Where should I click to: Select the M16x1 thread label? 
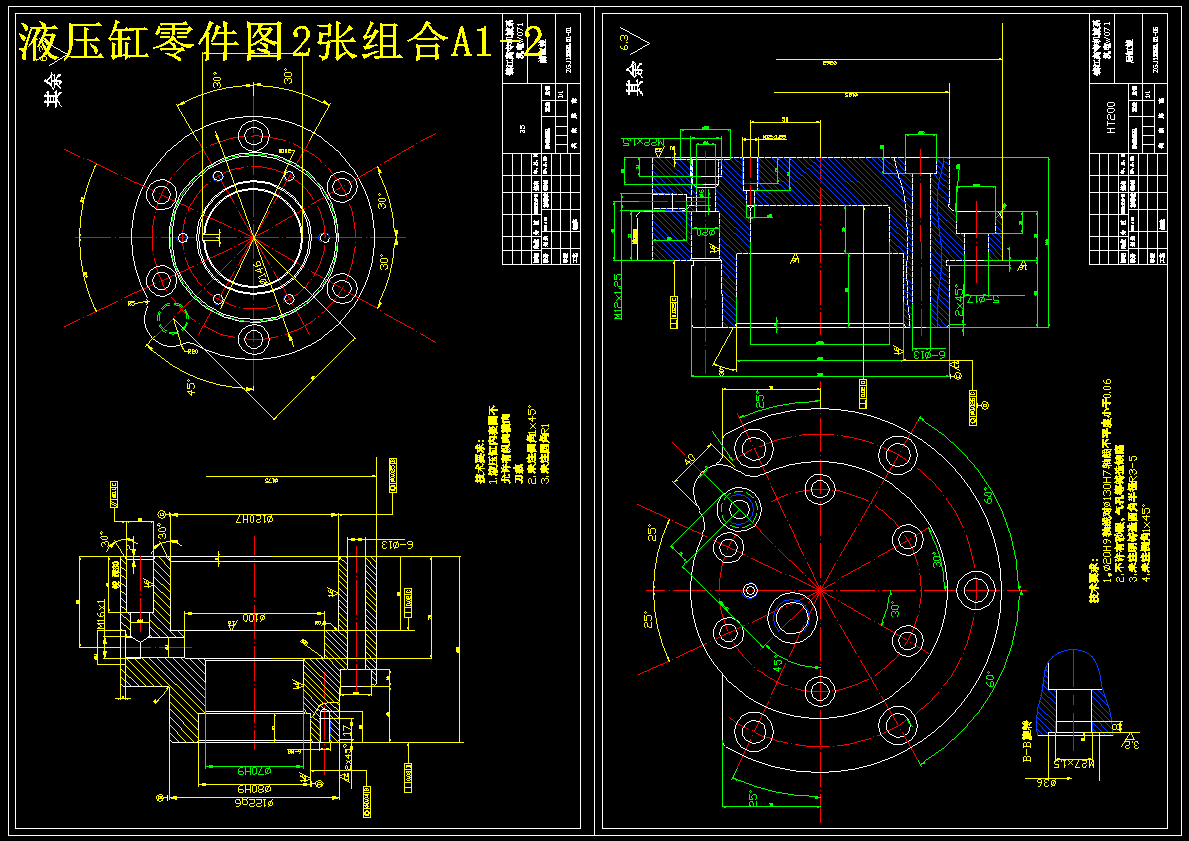point(101,614)
